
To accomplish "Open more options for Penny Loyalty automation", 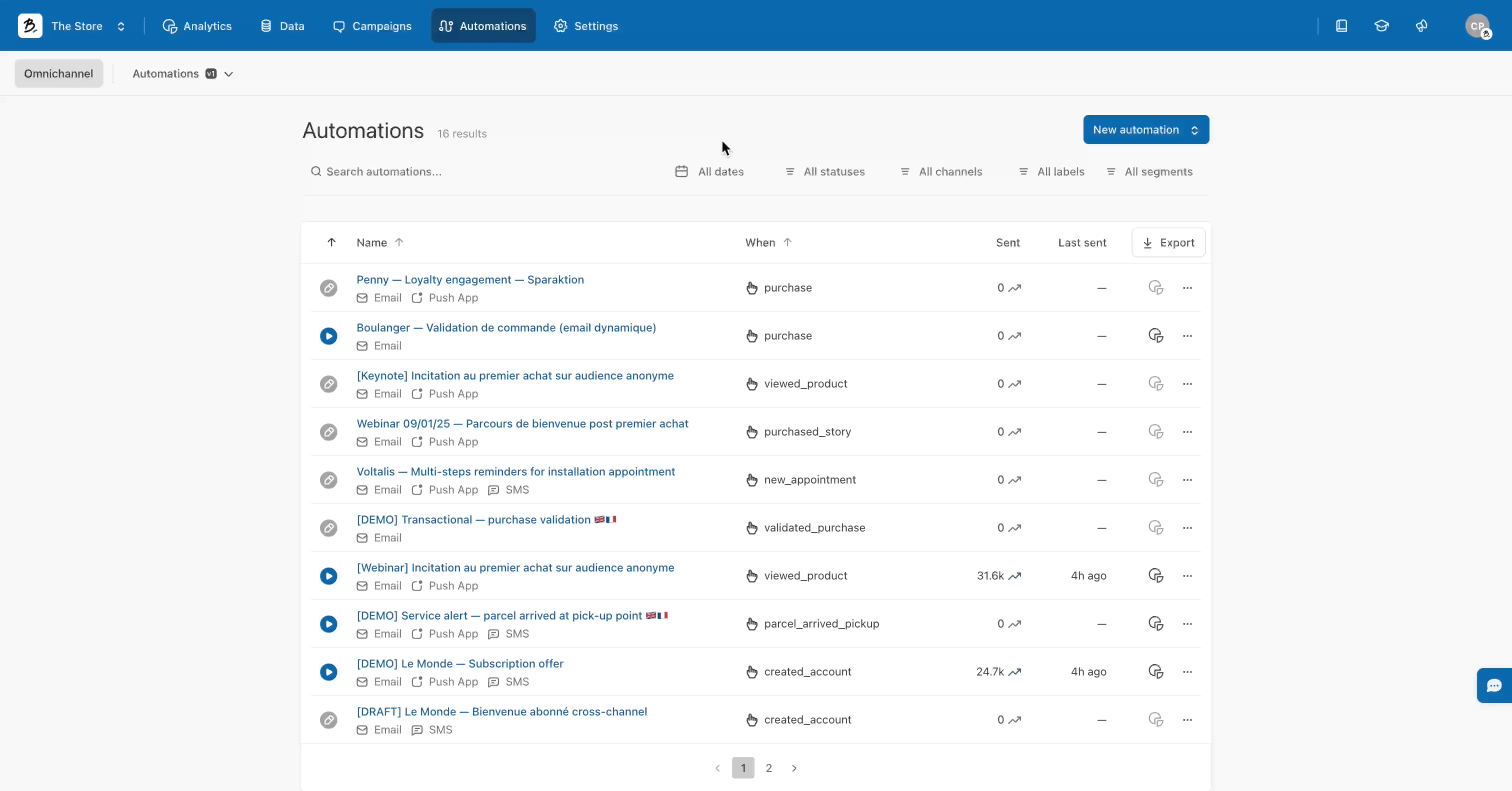I will coord(1187,287).
